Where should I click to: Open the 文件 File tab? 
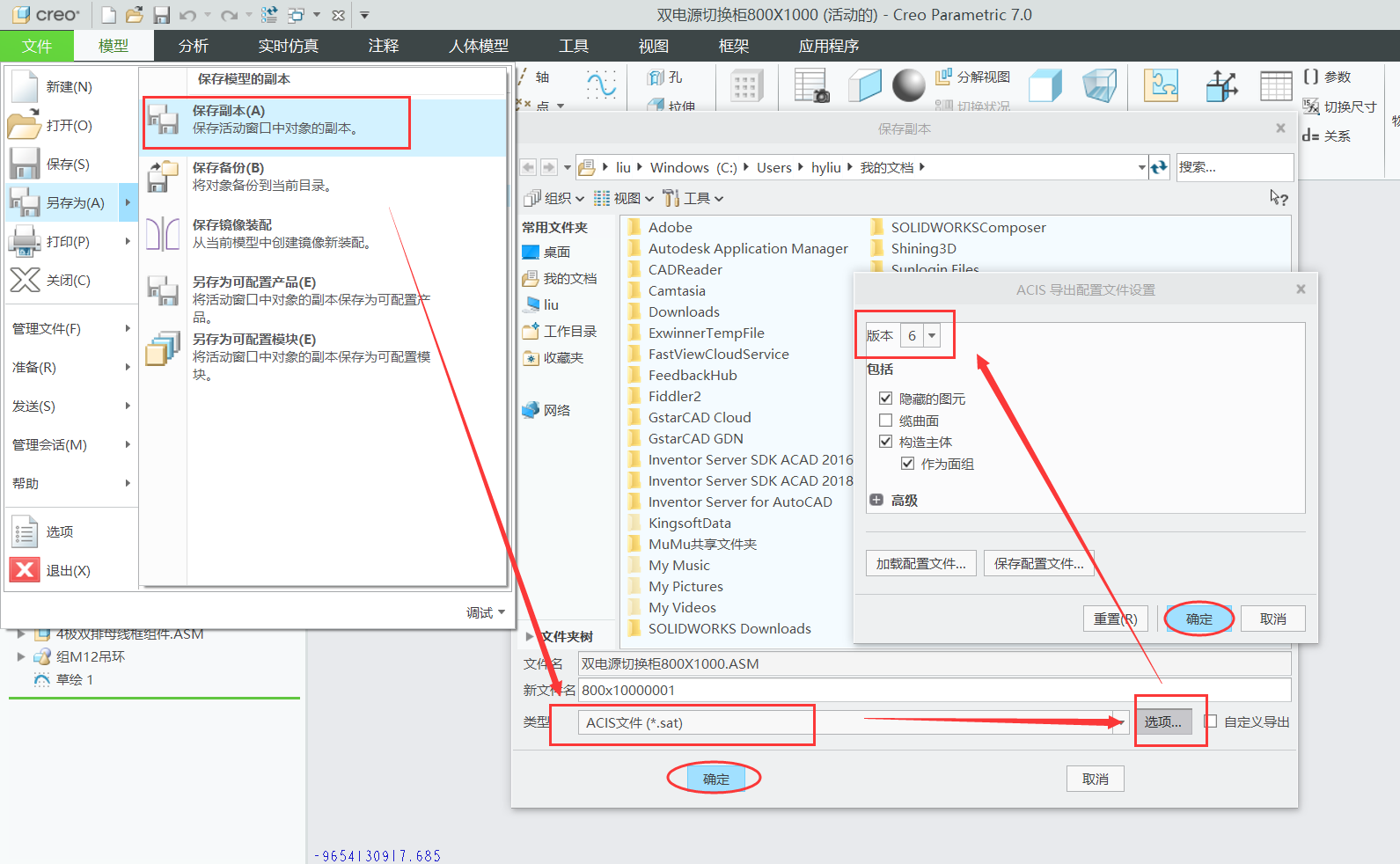click(x=37, y=46)
